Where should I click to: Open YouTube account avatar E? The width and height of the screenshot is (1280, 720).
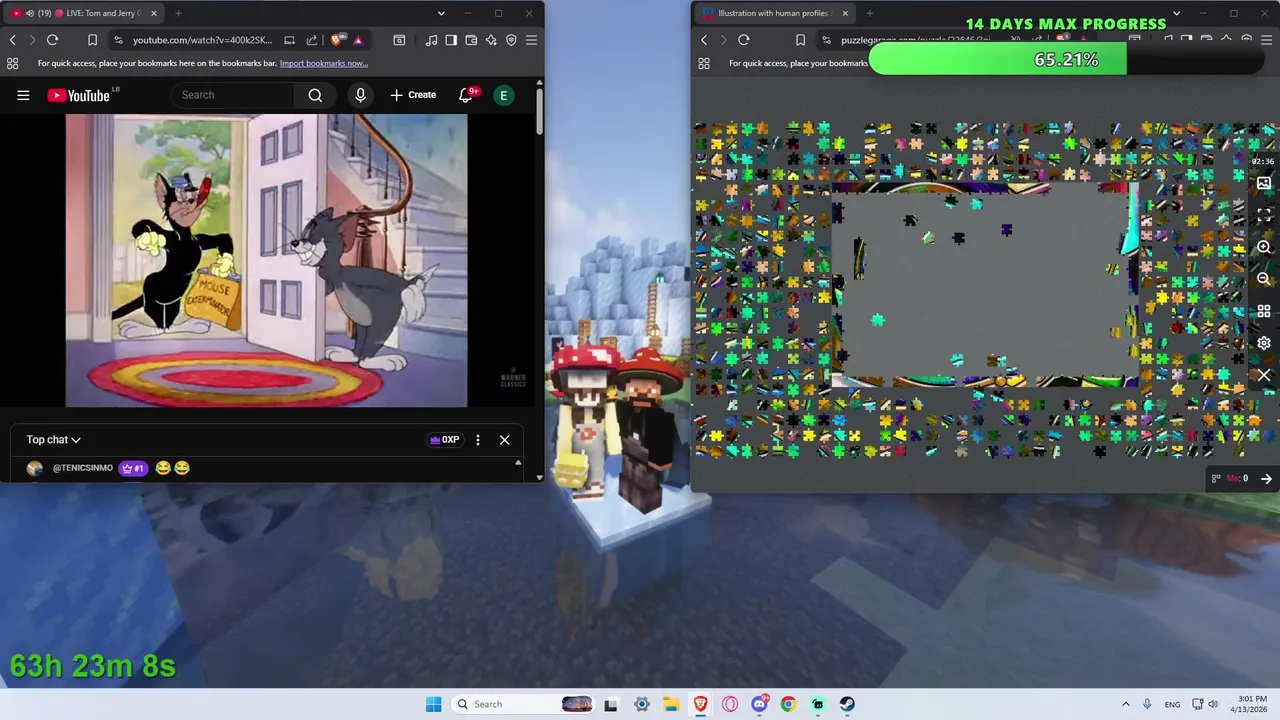point(504,95)
